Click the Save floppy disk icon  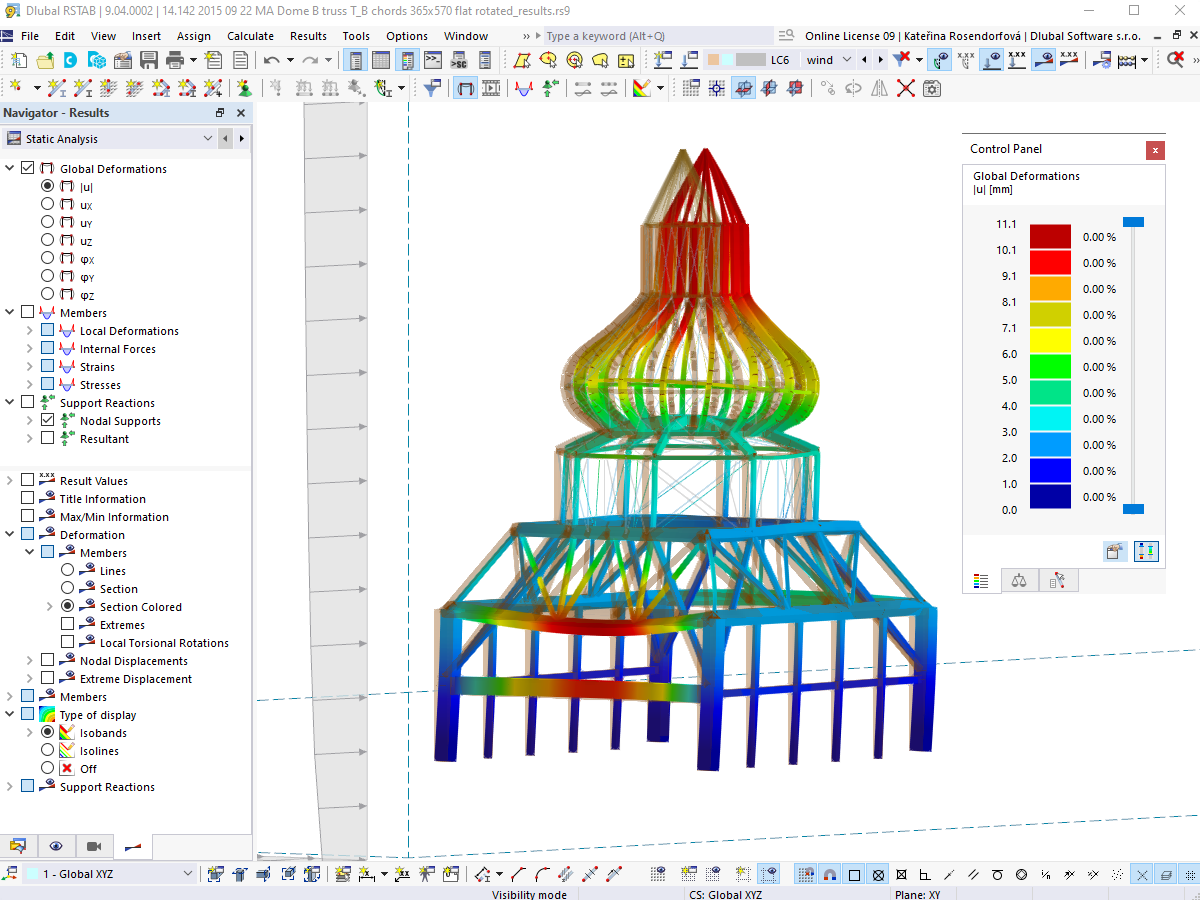coord(148,60)
